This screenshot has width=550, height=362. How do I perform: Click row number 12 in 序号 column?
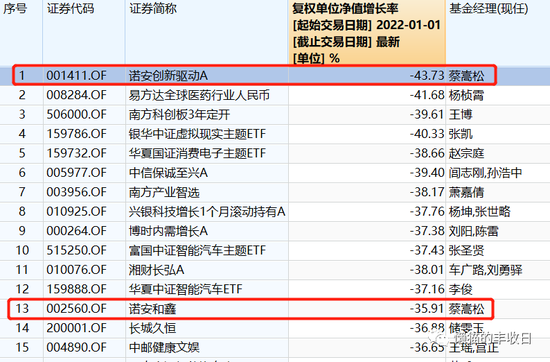[x=22, y=289]
